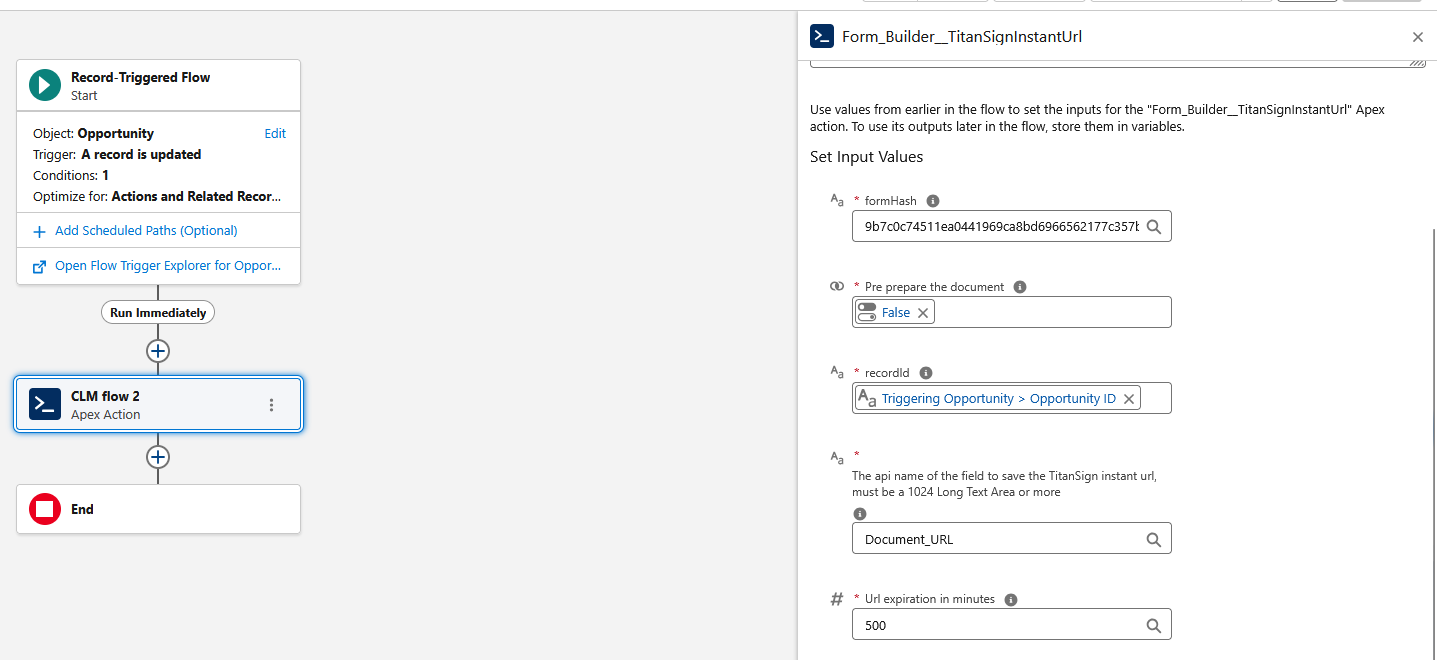Open lookup in Url expiration field
The height and width of the screenshot is (660, 1437).
click(1153, 626)
